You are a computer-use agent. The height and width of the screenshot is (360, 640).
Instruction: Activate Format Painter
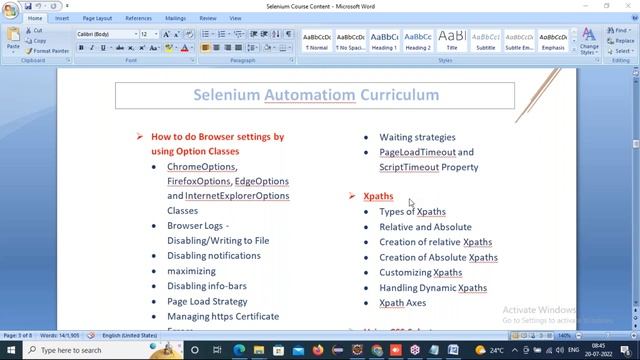pyautogui.click(x=47, y=51)
